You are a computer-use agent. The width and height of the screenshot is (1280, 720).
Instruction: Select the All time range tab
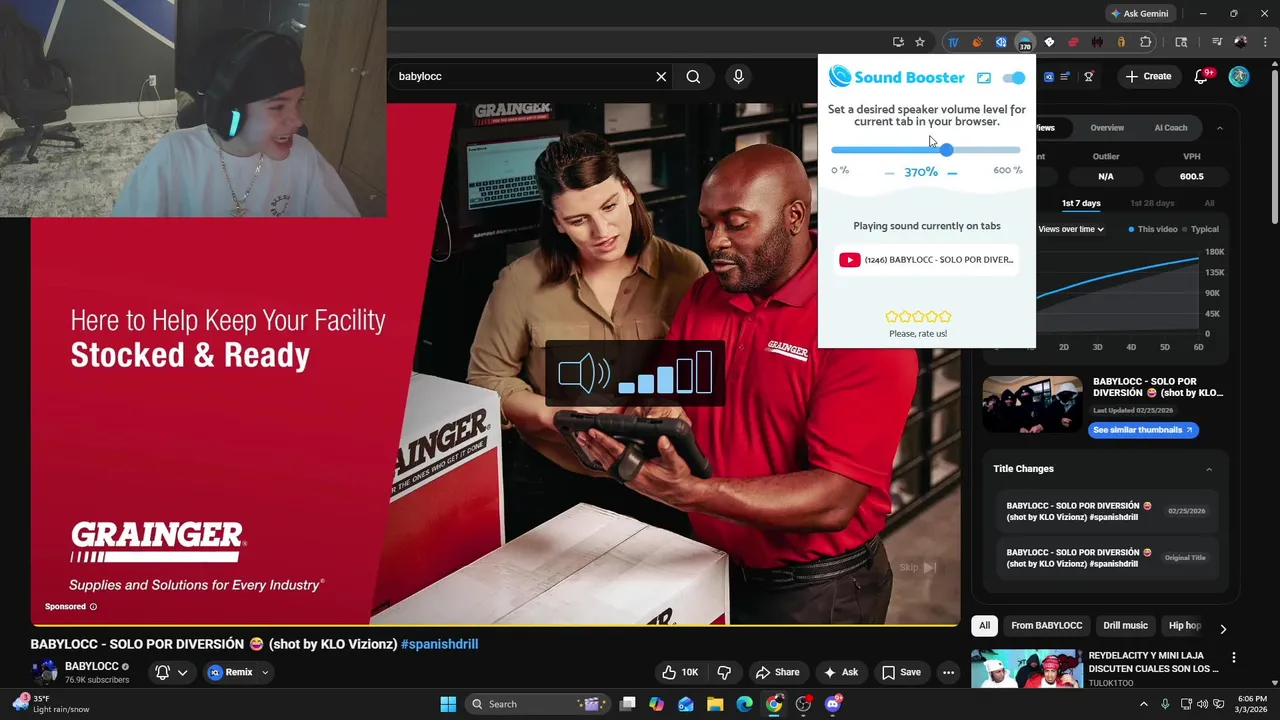[x=1209, y=203]
